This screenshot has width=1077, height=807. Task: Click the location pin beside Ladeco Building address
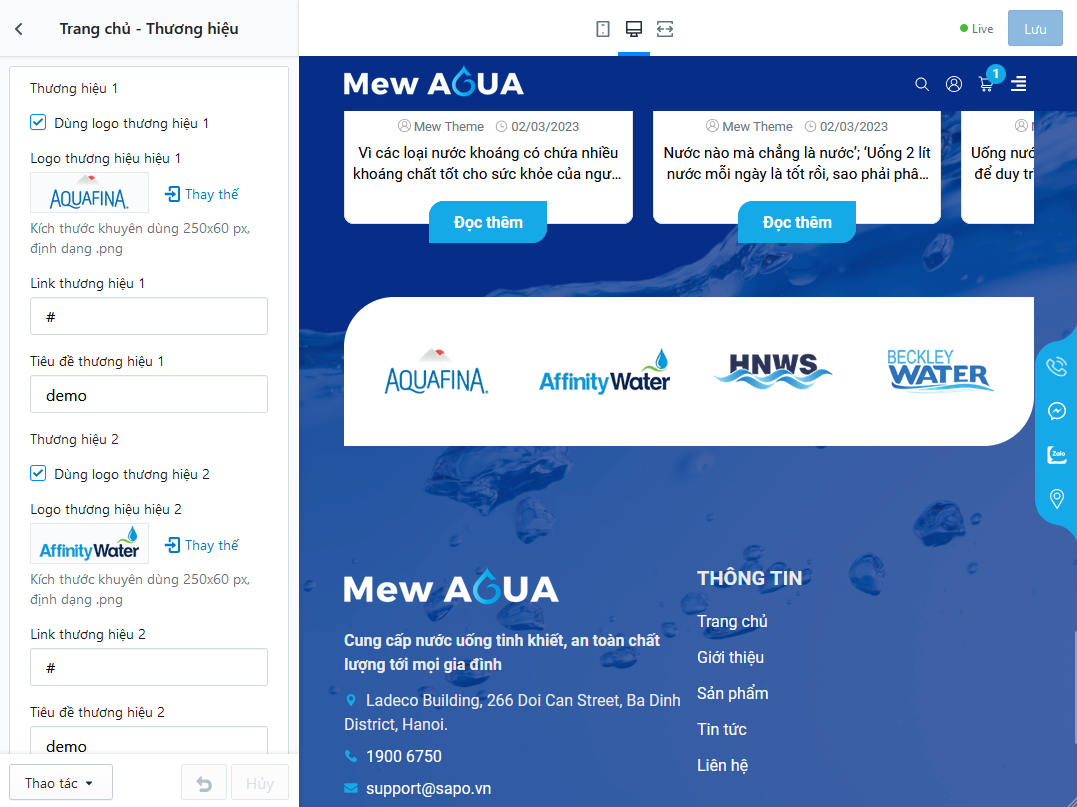pyautogui.click(x=351, y=701)
